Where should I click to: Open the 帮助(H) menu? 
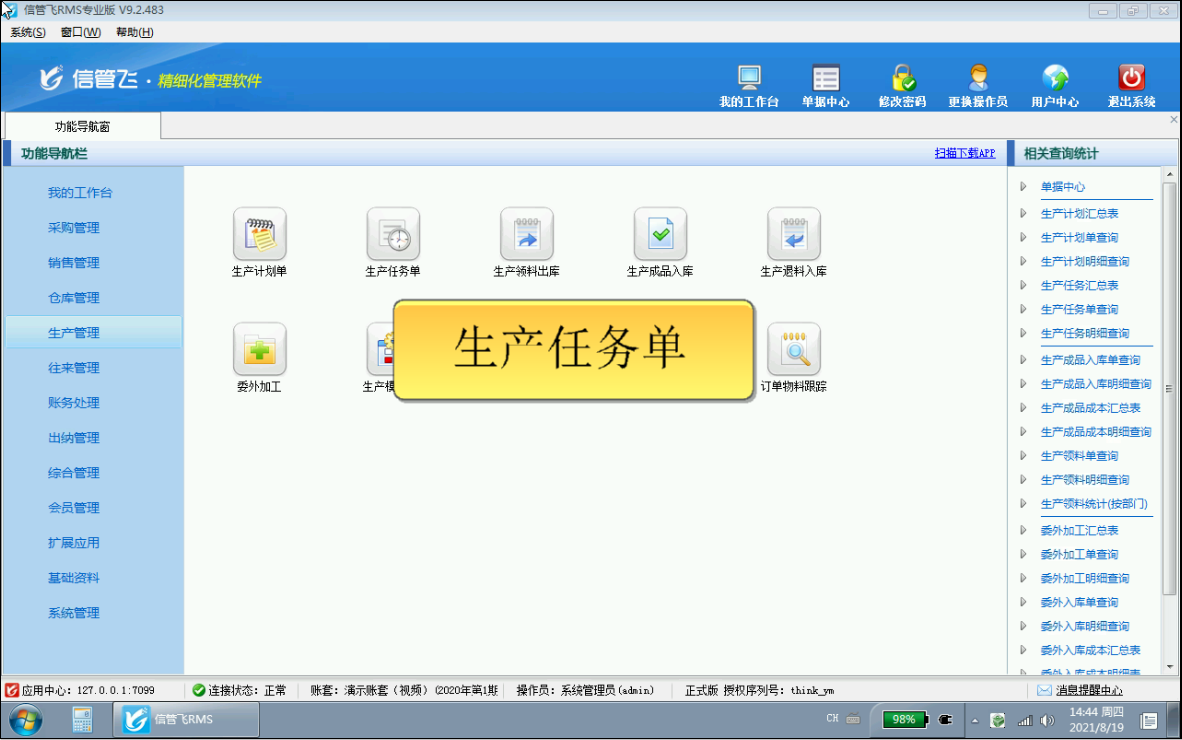134,32
